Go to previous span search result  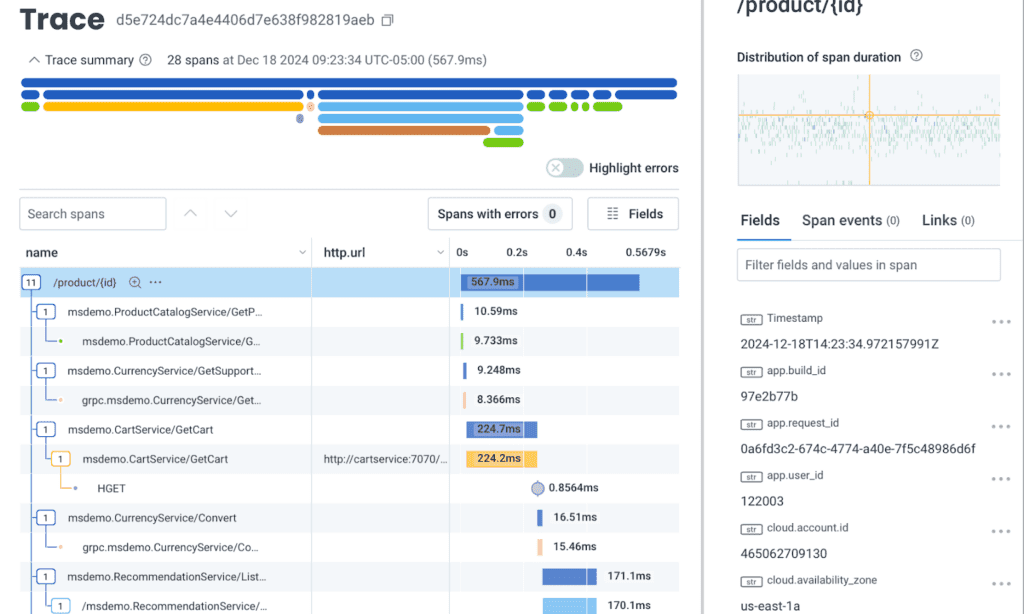191,214
